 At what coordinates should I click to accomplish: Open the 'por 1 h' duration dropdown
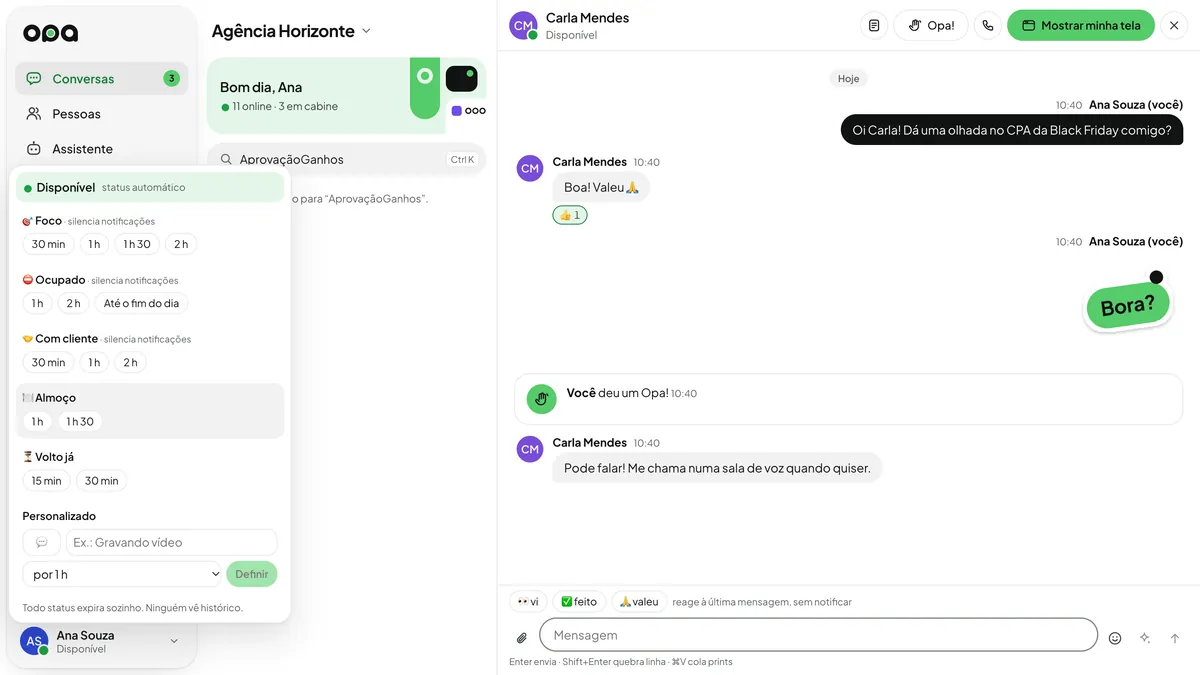pyautogui.click(x=123, y=574)
